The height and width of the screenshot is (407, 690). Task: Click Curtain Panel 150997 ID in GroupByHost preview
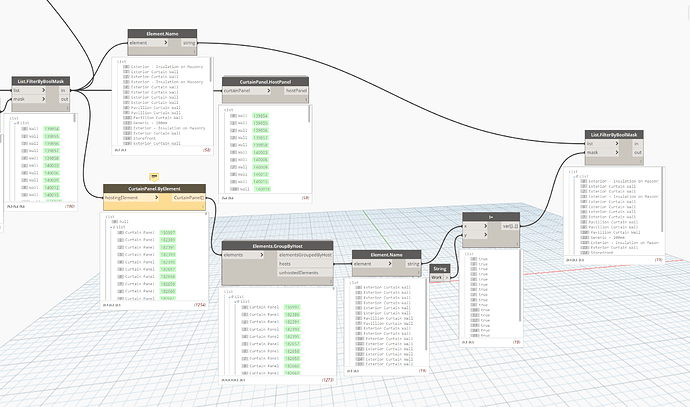click(292, 307)
